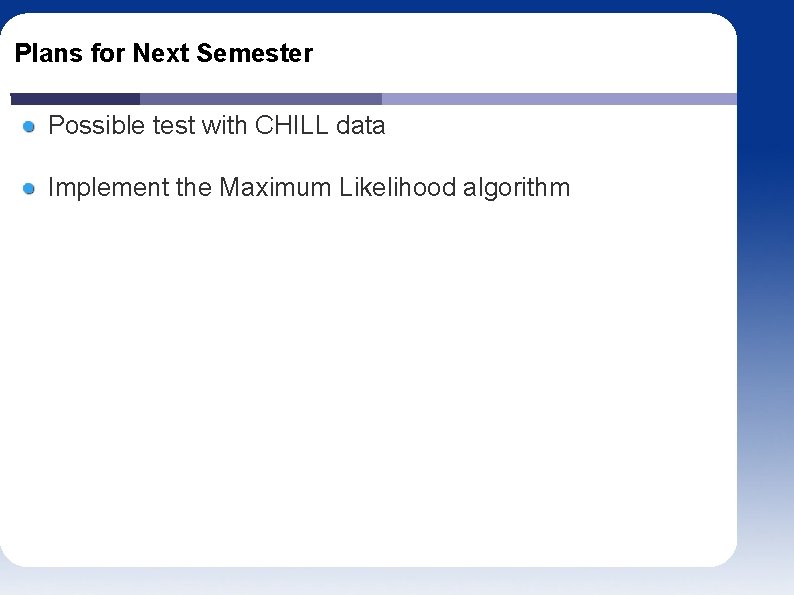Screen dimensions: 794x595
Task: Click the word "Plans" in the title
Action: pos(49,53)
